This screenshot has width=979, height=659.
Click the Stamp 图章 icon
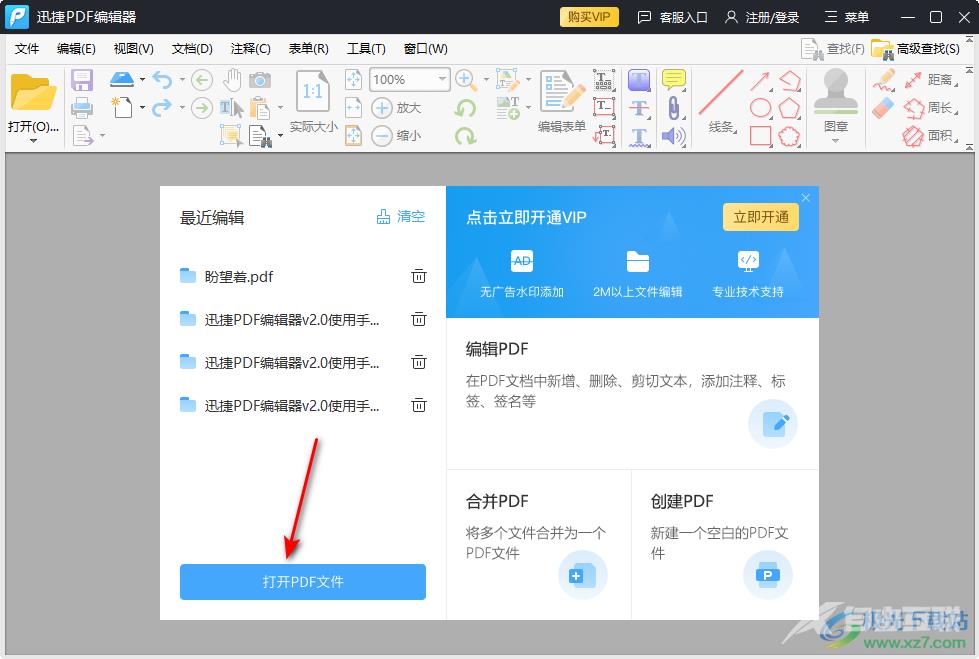(835, 92)
